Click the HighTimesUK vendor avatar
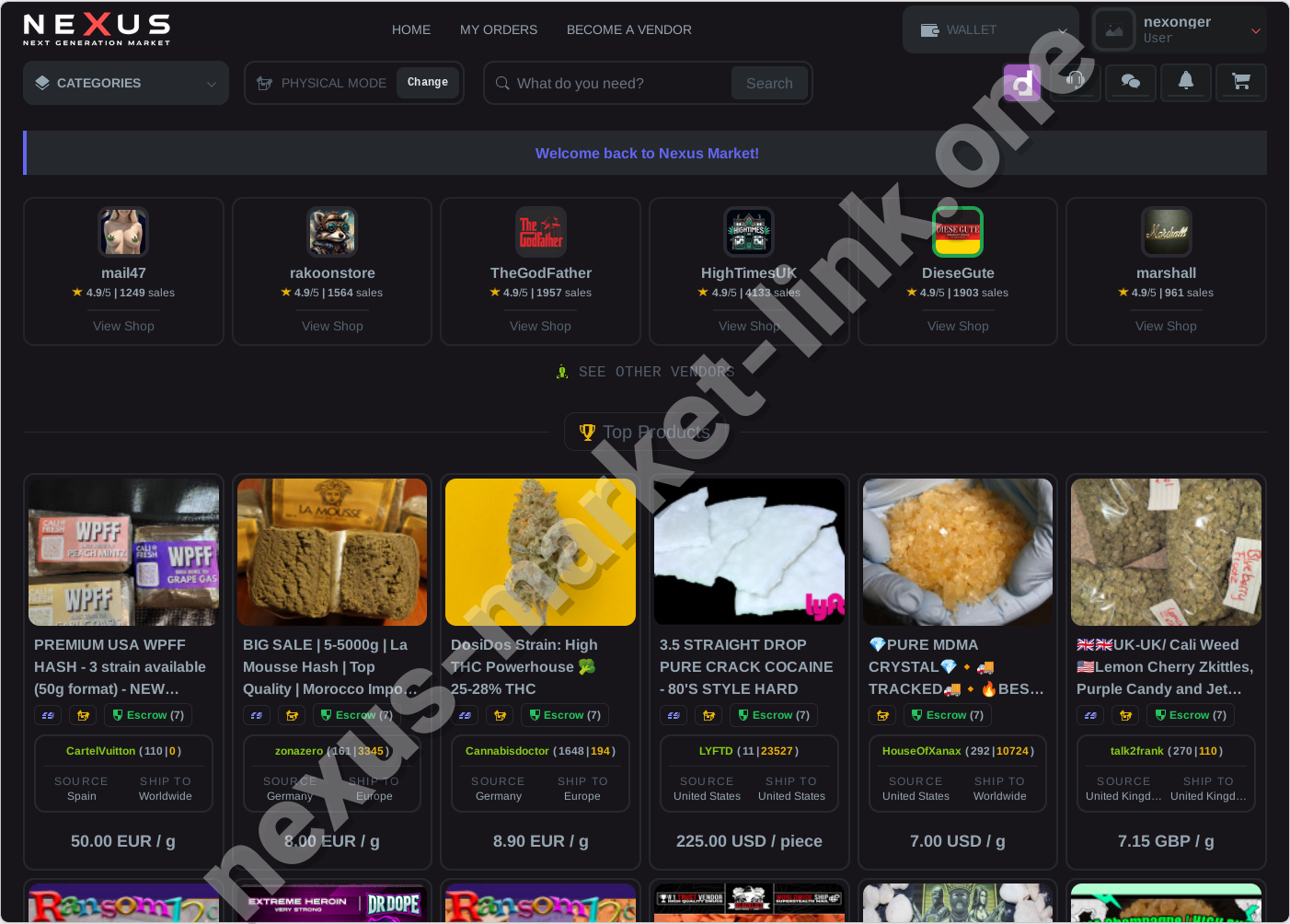 point(749,231)
